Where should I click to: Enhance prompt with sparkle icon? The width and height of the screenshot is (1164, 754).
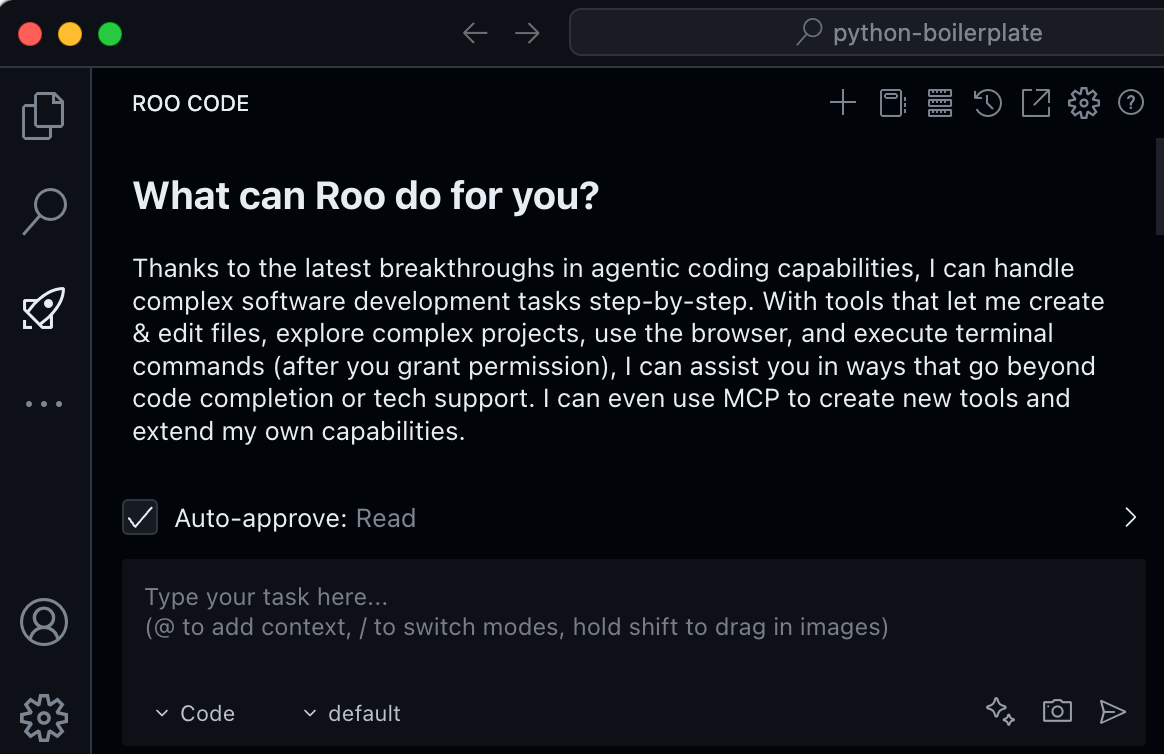(1000, 711)
